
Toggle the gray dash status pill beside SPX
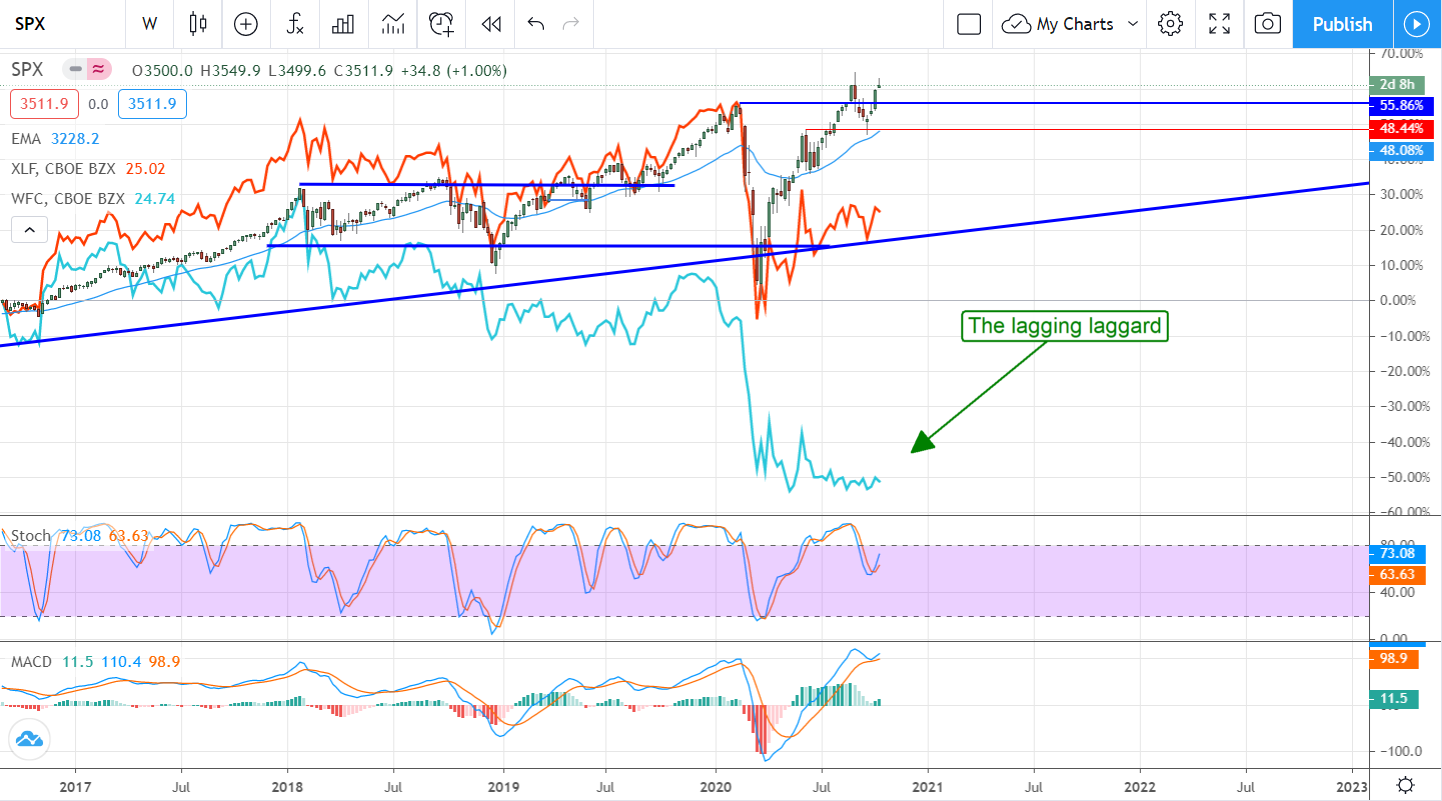[74, 69]
